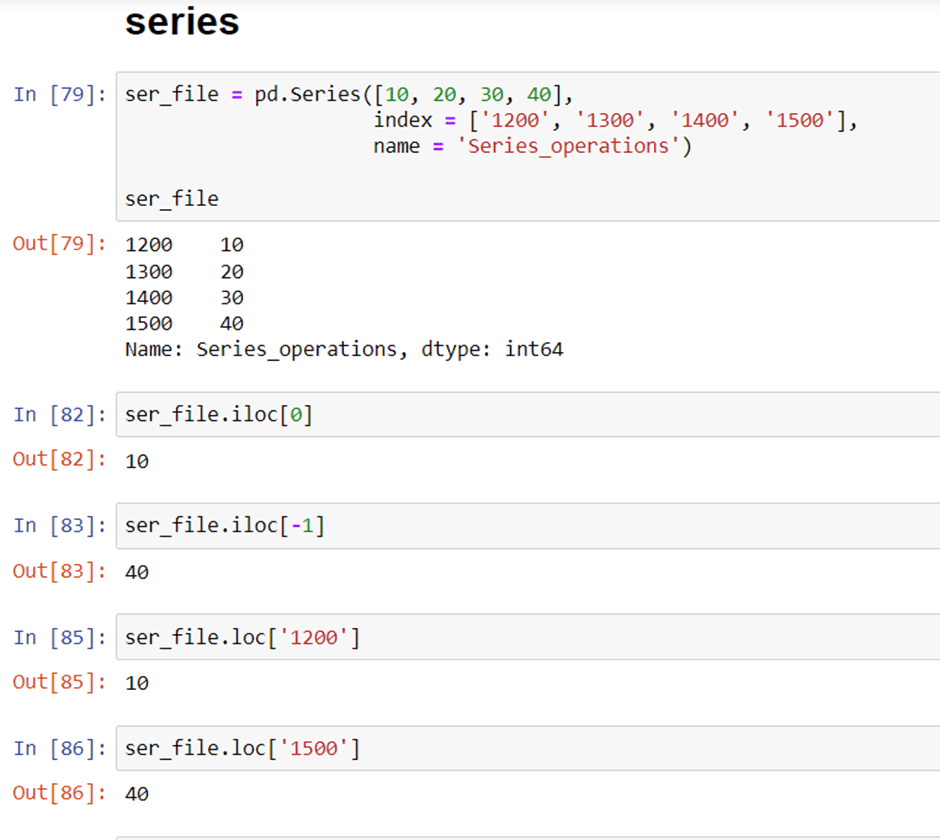This screenshot has width=940, height=840.
Task: Click the Out[83] output prompt
Action: tap(59, 571)
